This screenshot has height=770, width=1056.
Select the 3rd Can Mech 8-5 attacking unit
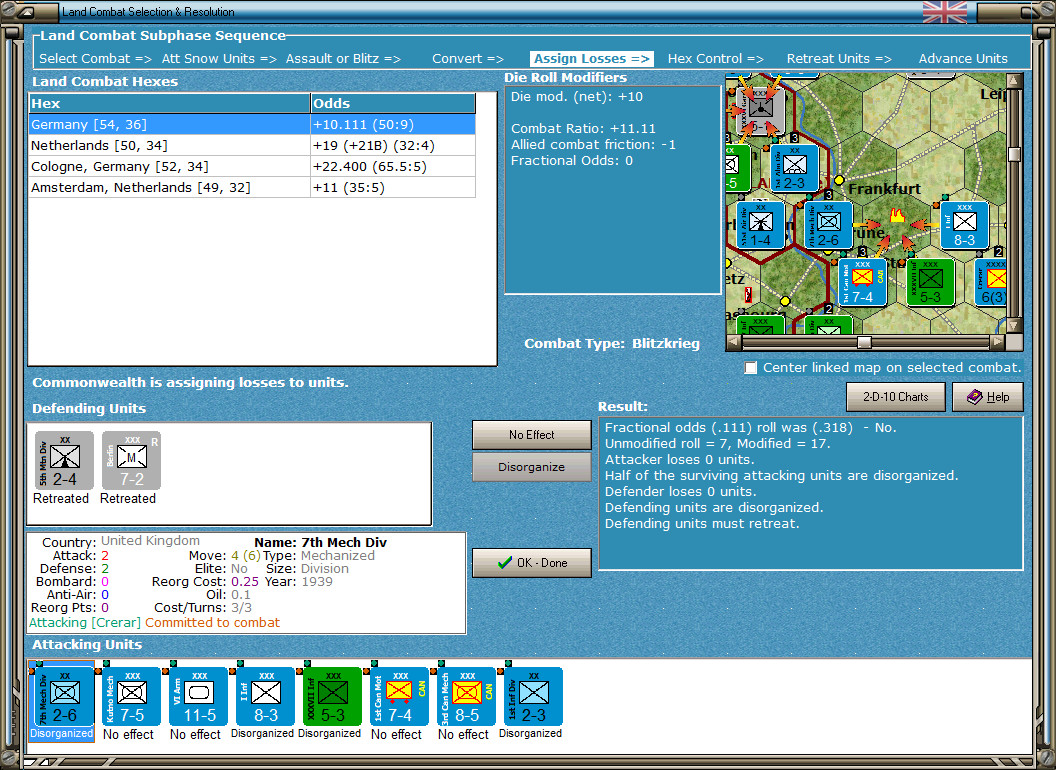coord(466,697)
